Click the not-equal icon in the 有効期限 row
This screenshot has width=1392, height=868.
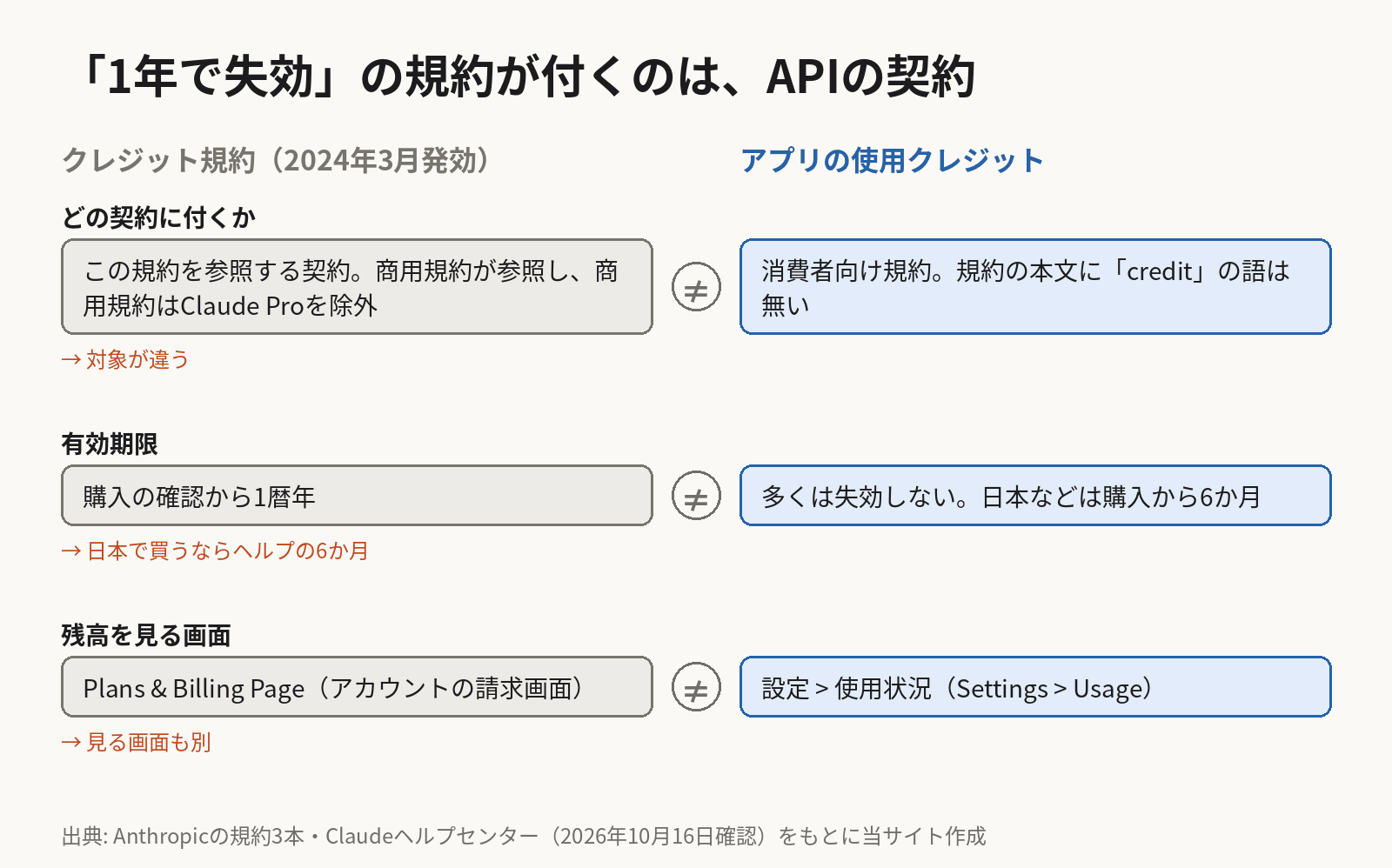(x=696, y=496)
